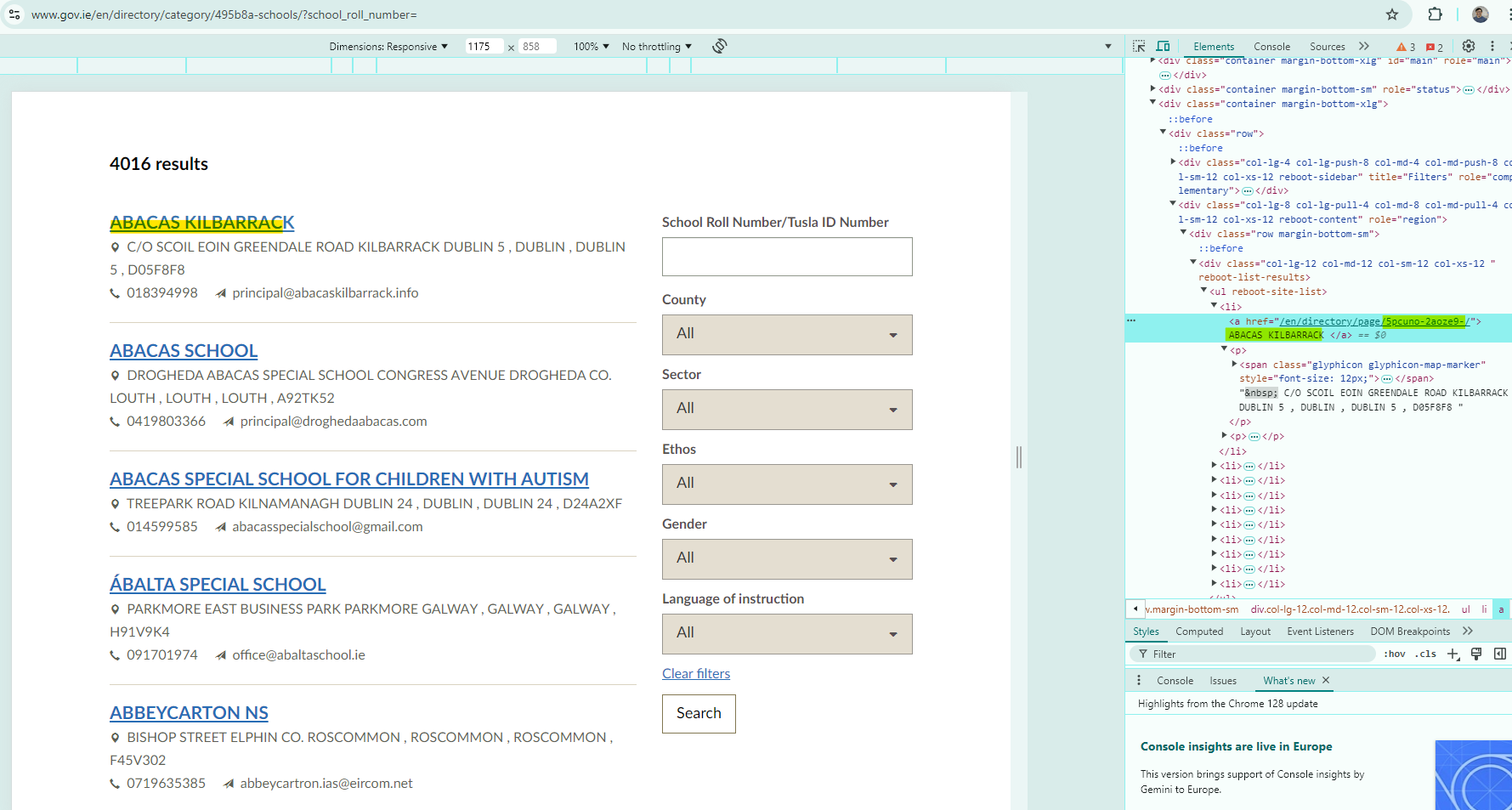Open the Sector dropdown
1512x810 pixels.
pyautogui.click(x=786, y=409)
